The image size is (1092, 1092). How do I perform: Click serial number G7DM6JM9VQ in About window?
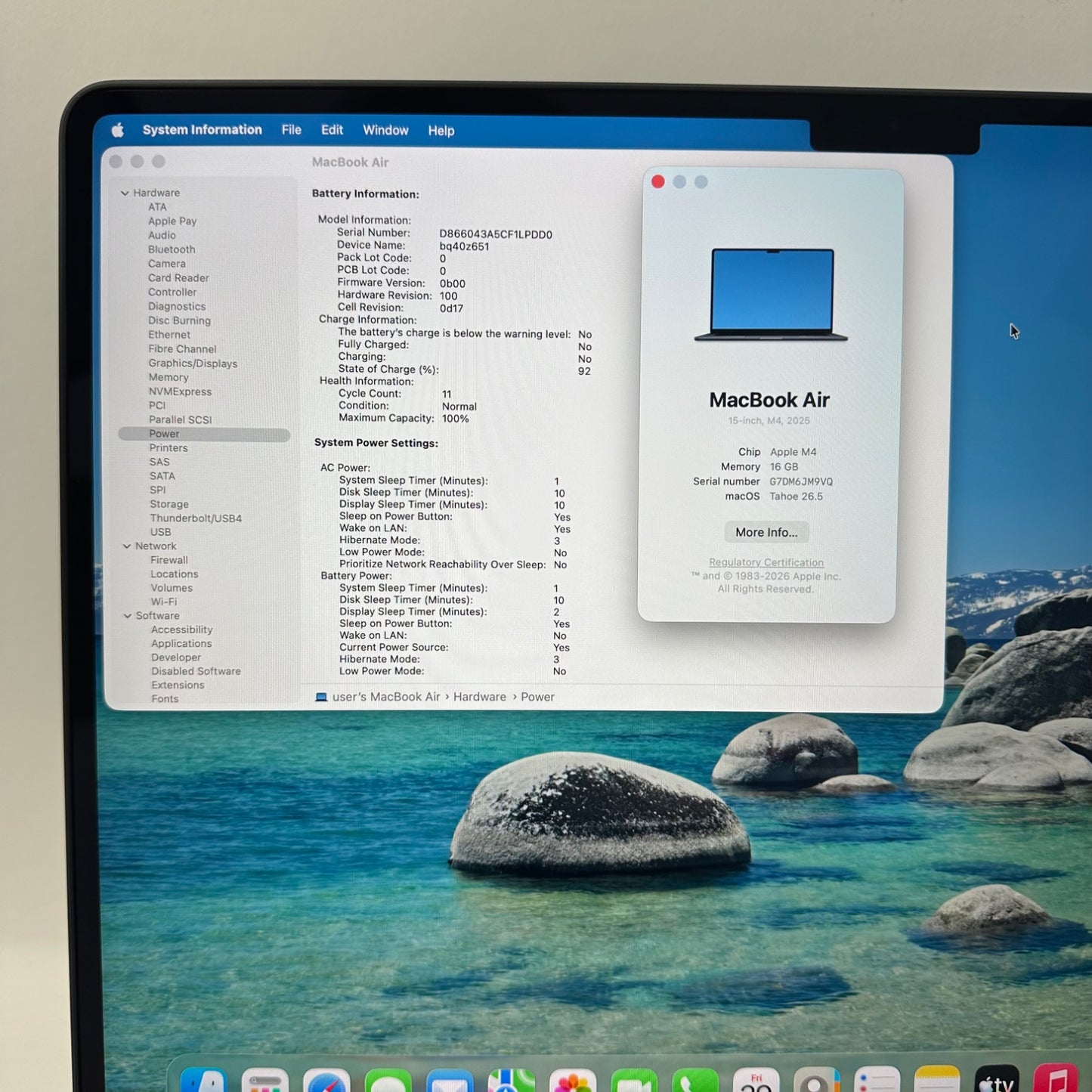[x=801, y=481]
